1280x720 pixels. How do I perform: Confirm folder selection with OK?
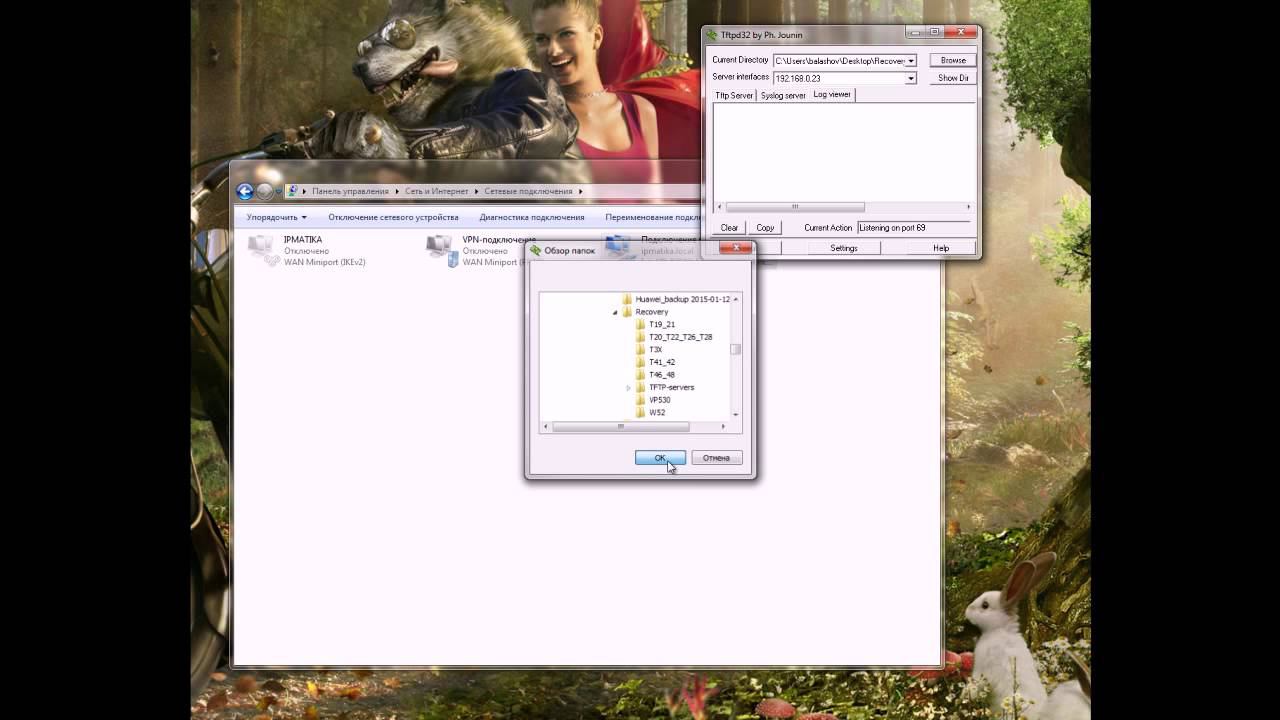point(660,457)
